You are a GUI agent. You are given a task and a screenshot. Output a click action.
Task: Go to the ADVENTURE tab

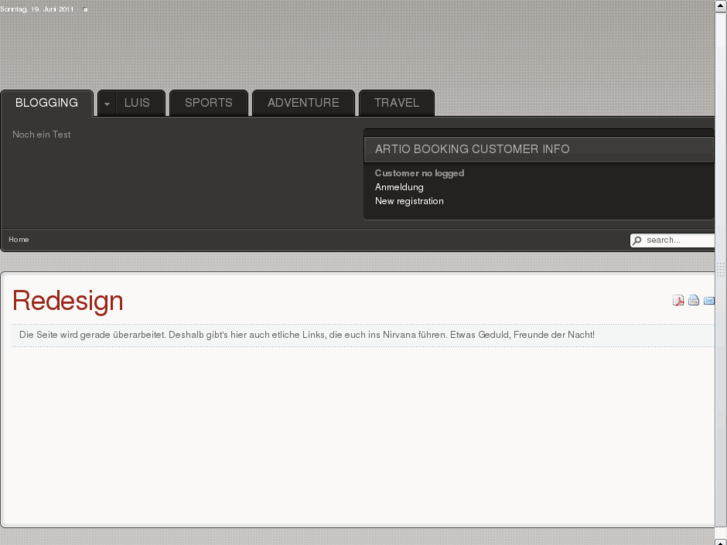point(303,103)
